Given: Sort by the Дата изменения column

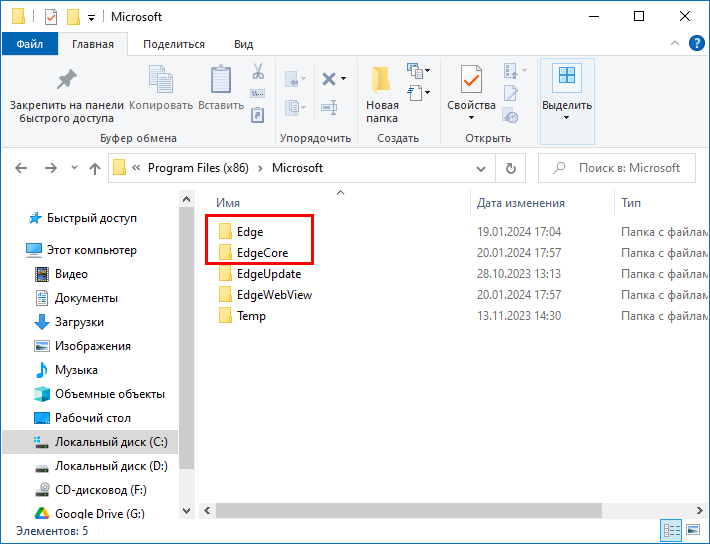Looking at the screenshot, I should [521, 203].
